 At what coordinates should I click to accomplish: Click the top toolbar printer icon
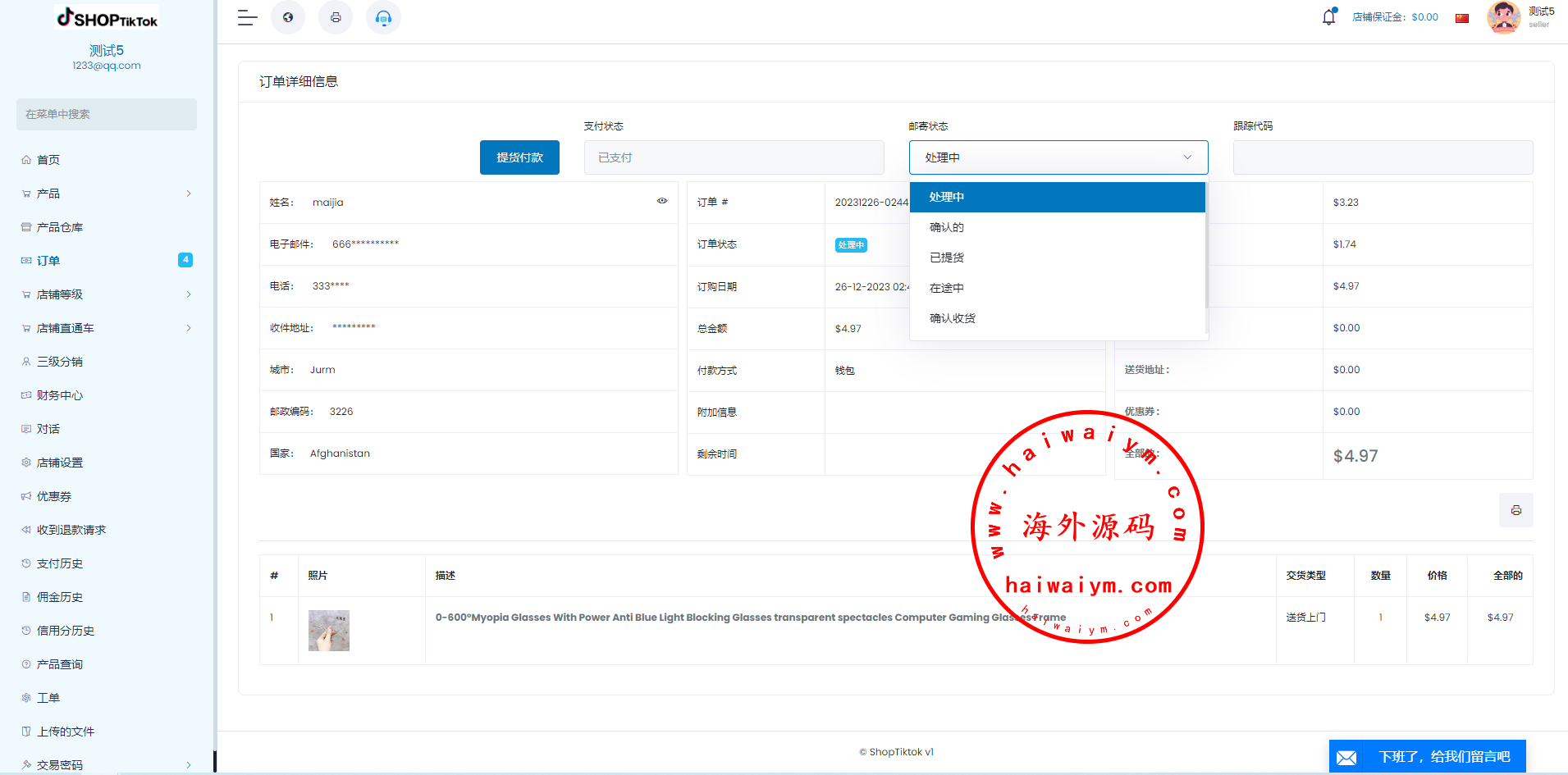coord(336,17)
